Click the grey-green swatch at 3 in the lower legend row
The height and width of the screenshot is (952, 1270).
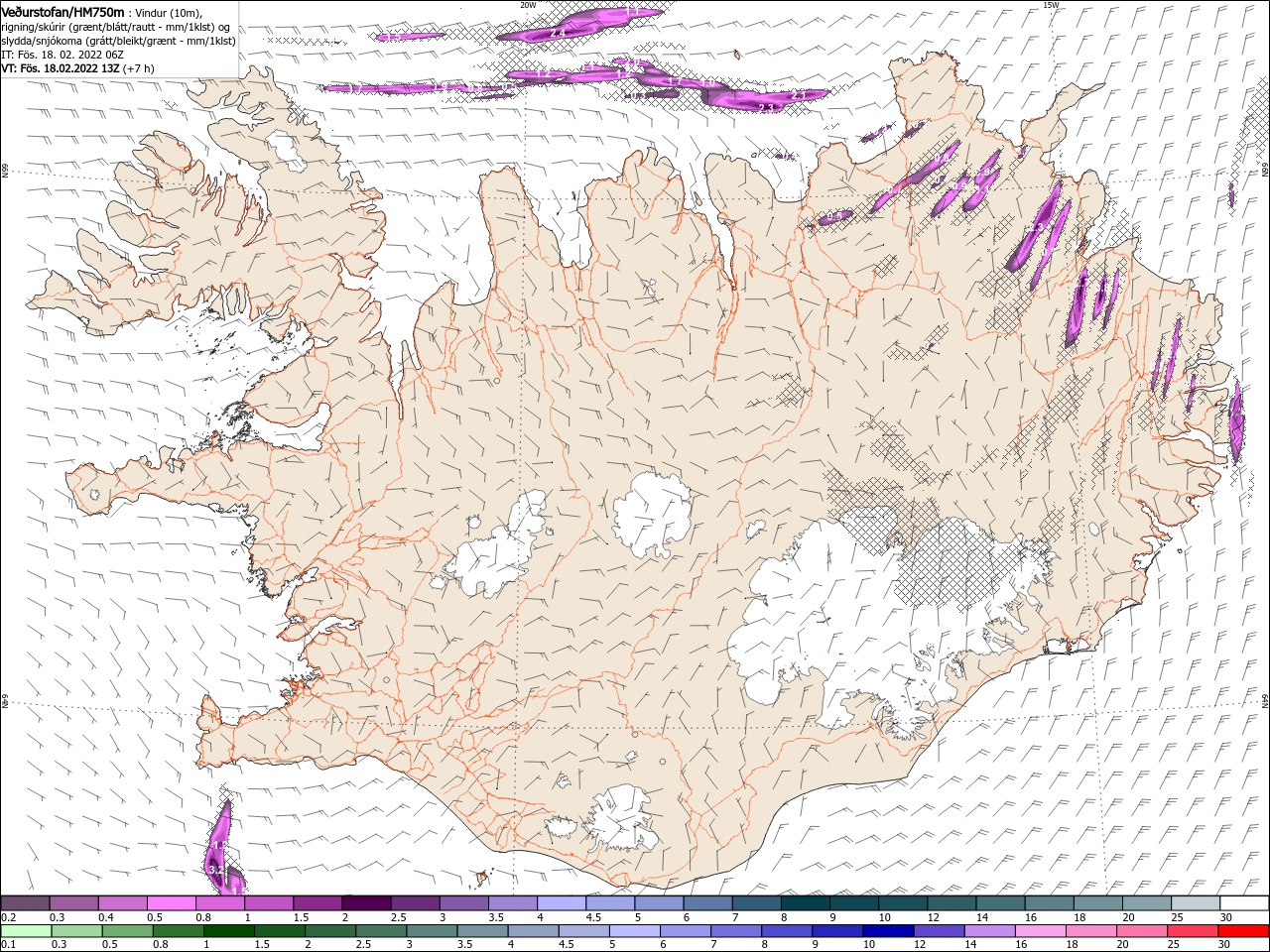pos(431,931)
